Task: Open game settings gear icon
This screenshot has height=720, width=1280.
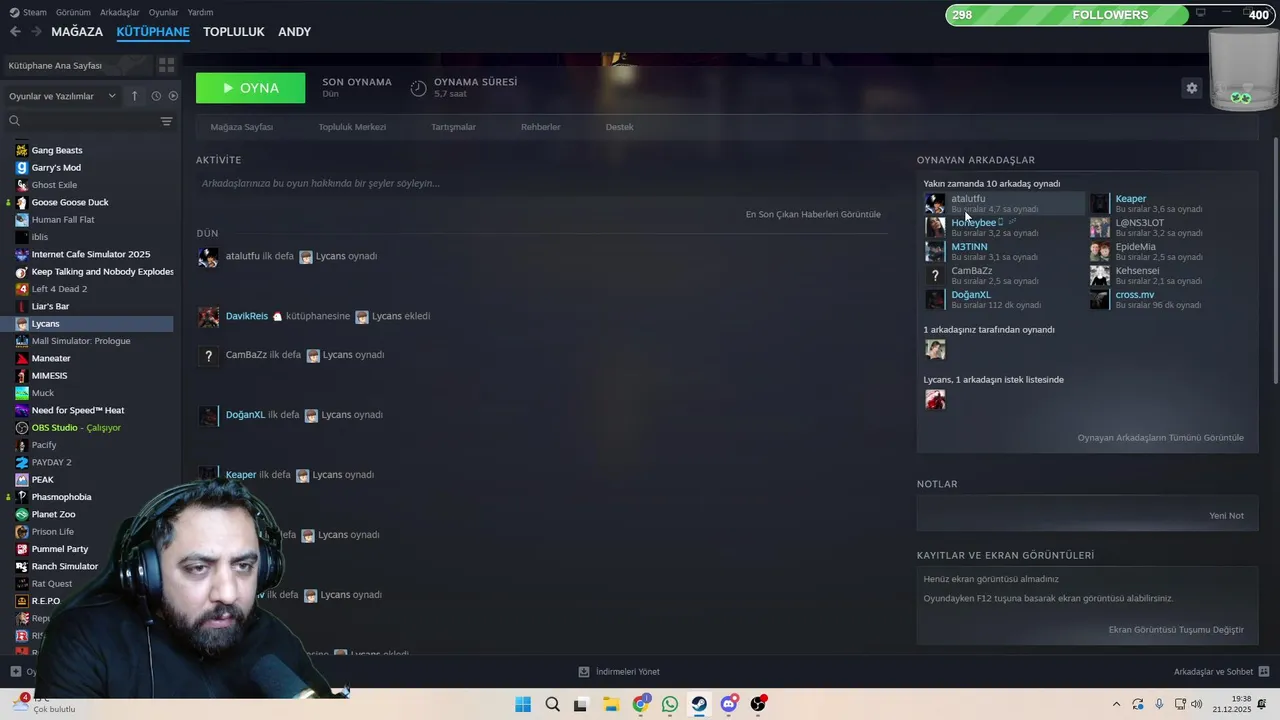Action: [1191, 88]
